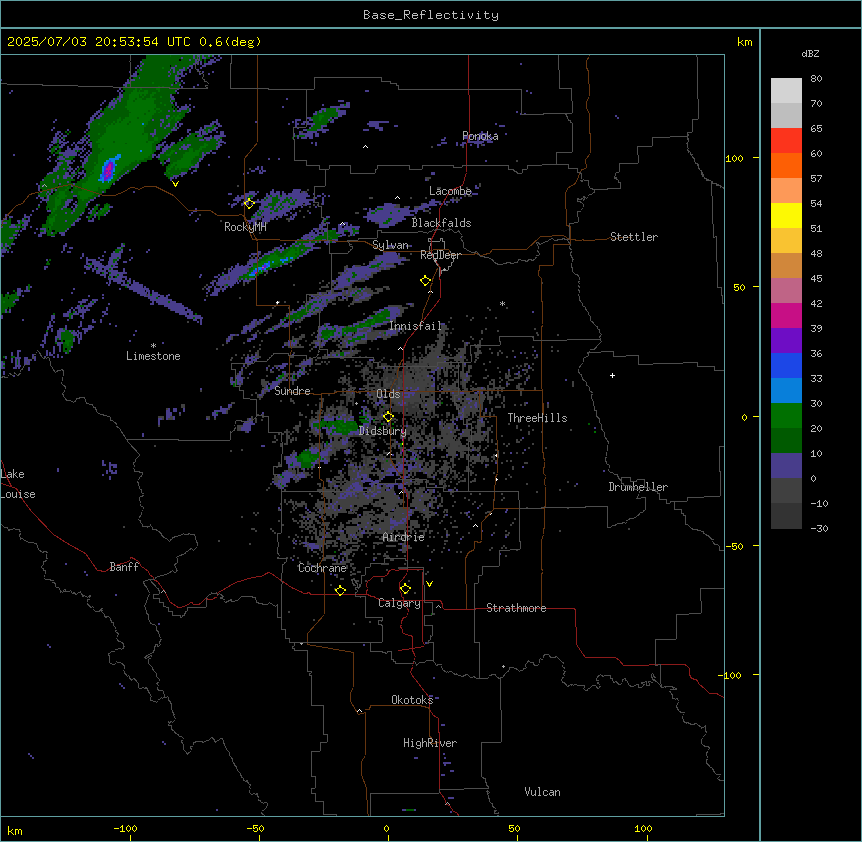Click the HighRiver label

coord(430,743)
